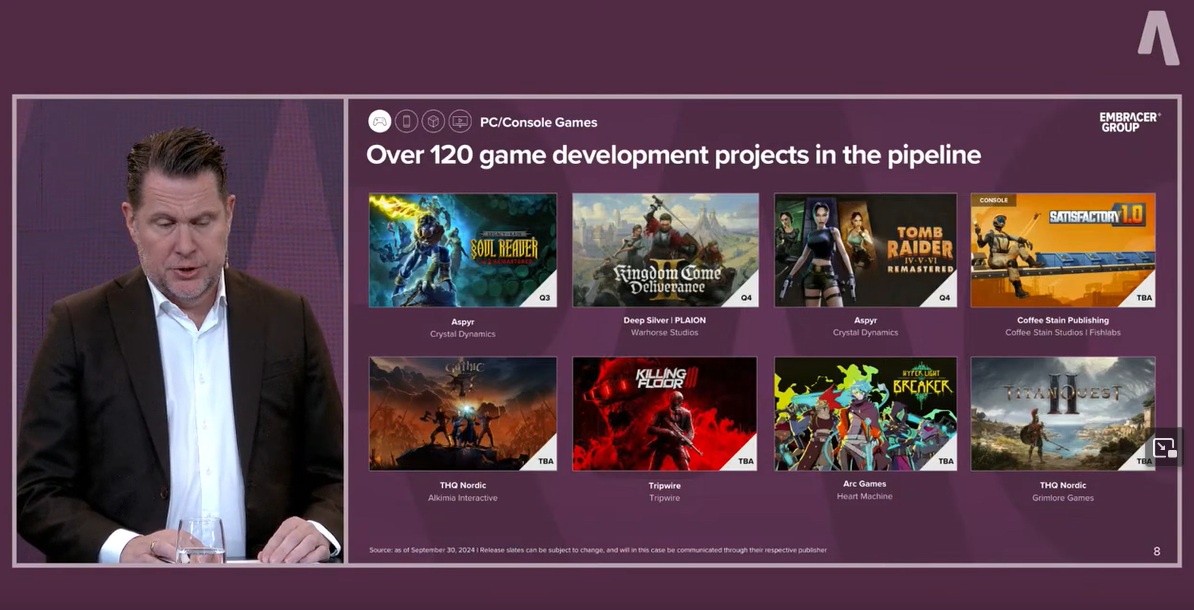
Task: Open the Tomb Raider IV-V-VI Remastered cover
Action: 865,250
